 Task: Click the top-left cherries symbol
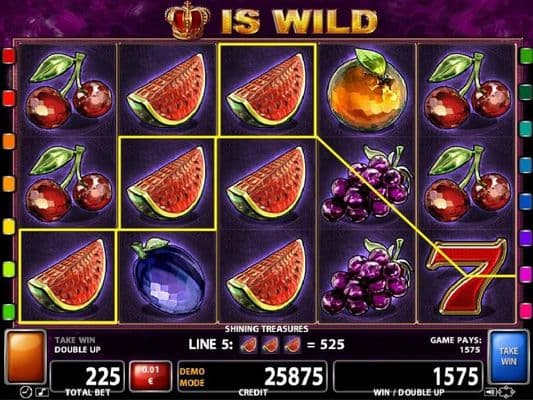coord(69,90)
